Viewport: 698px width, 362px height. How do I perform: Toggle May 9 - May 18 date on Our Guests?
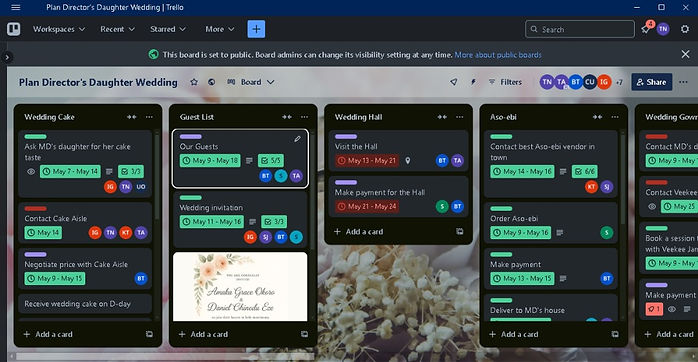pyautogui.click(x=210, y=160)
